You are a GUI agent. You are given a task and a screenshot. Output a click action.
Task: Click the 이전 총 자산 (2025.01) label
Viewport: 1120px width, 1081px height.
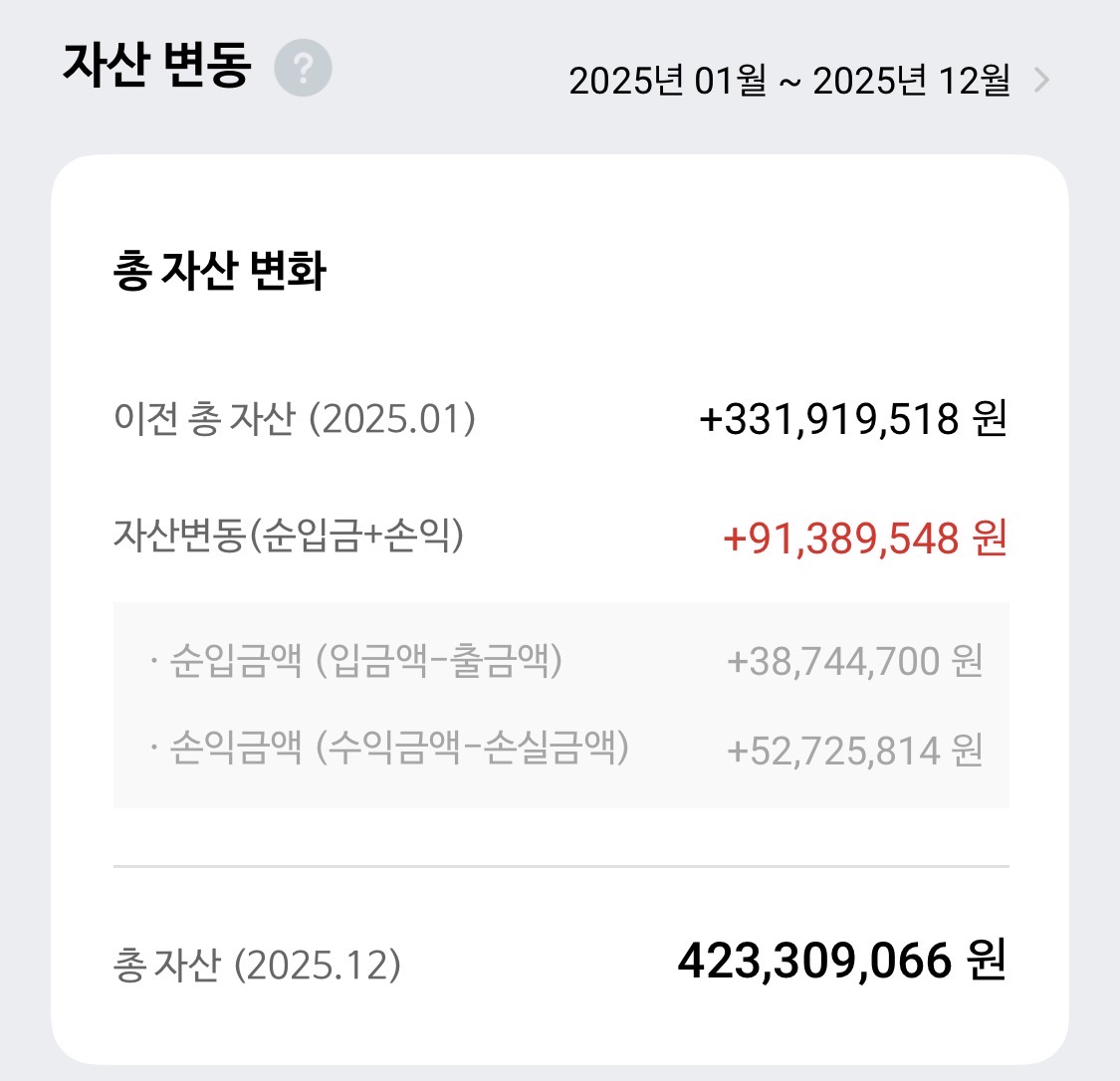coord(295,419)
